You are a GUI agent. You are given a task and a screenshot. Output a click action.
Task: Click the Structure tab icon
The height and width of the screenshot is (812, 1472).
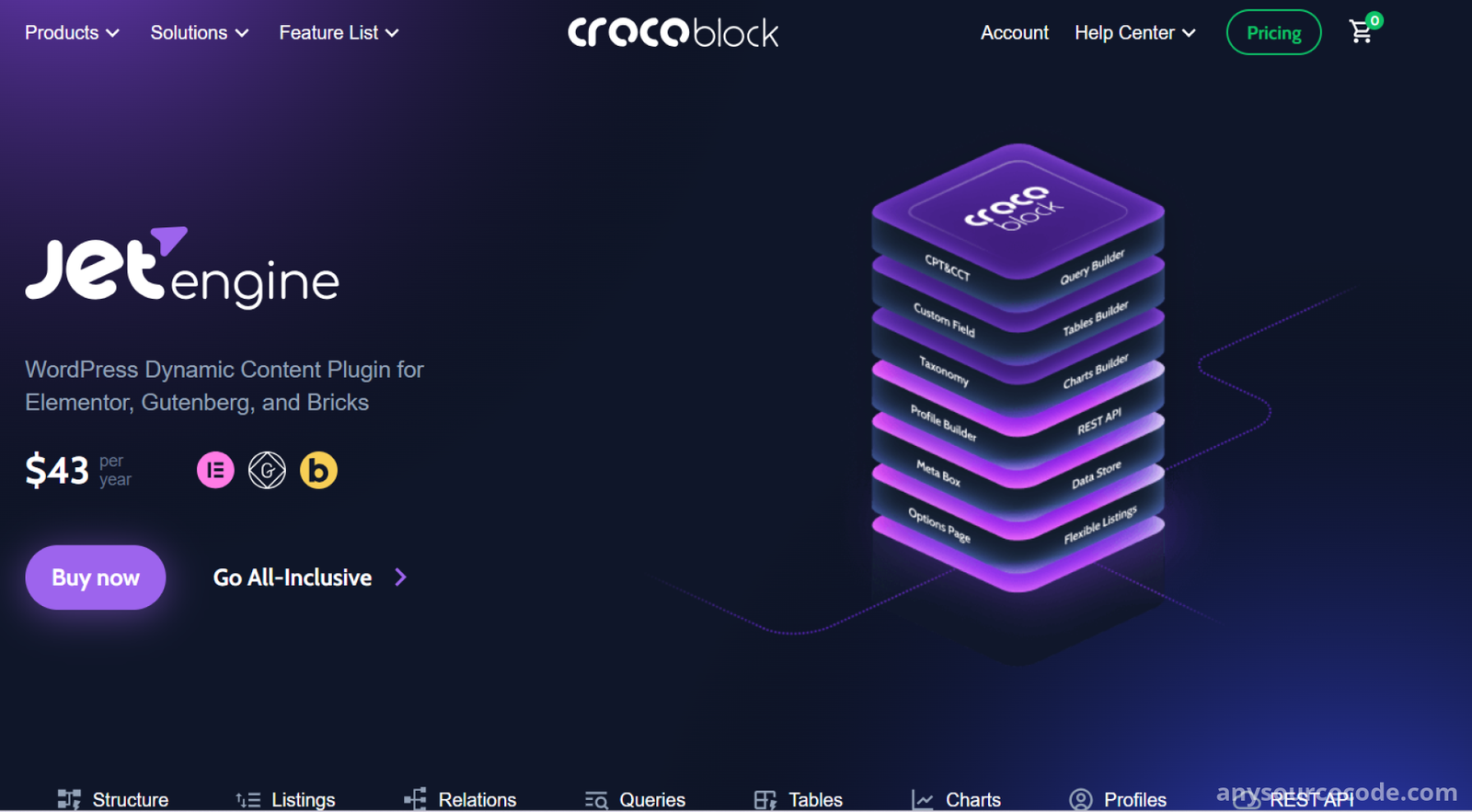click(69, 799)
